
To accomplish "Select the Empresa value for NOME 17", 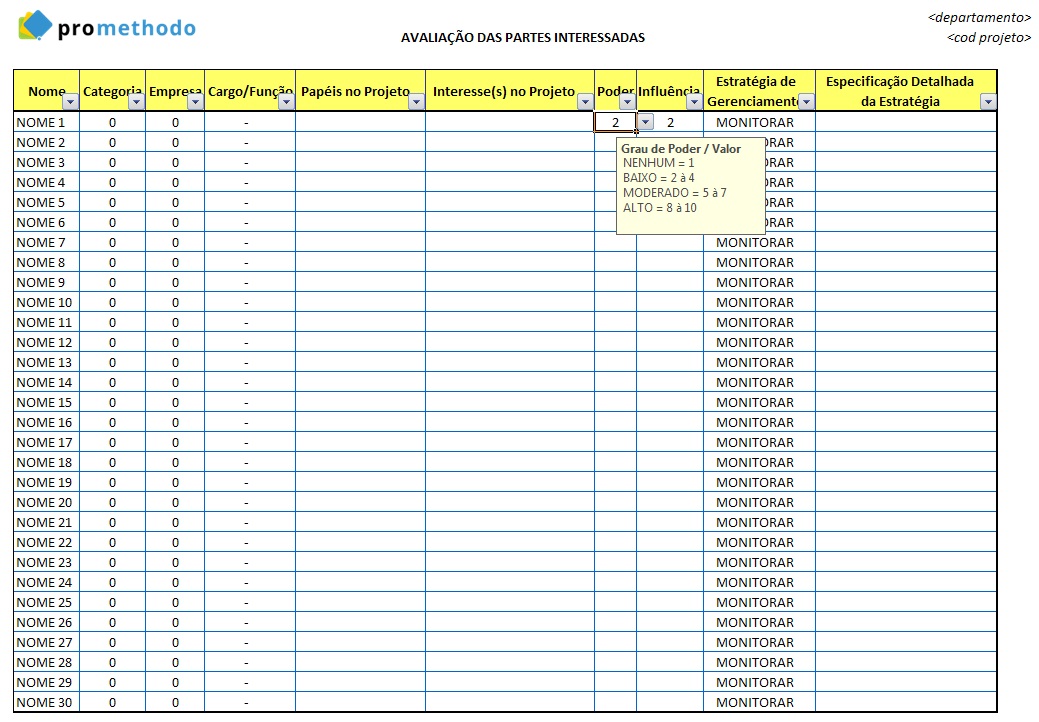I will click(x=175, y=442).
